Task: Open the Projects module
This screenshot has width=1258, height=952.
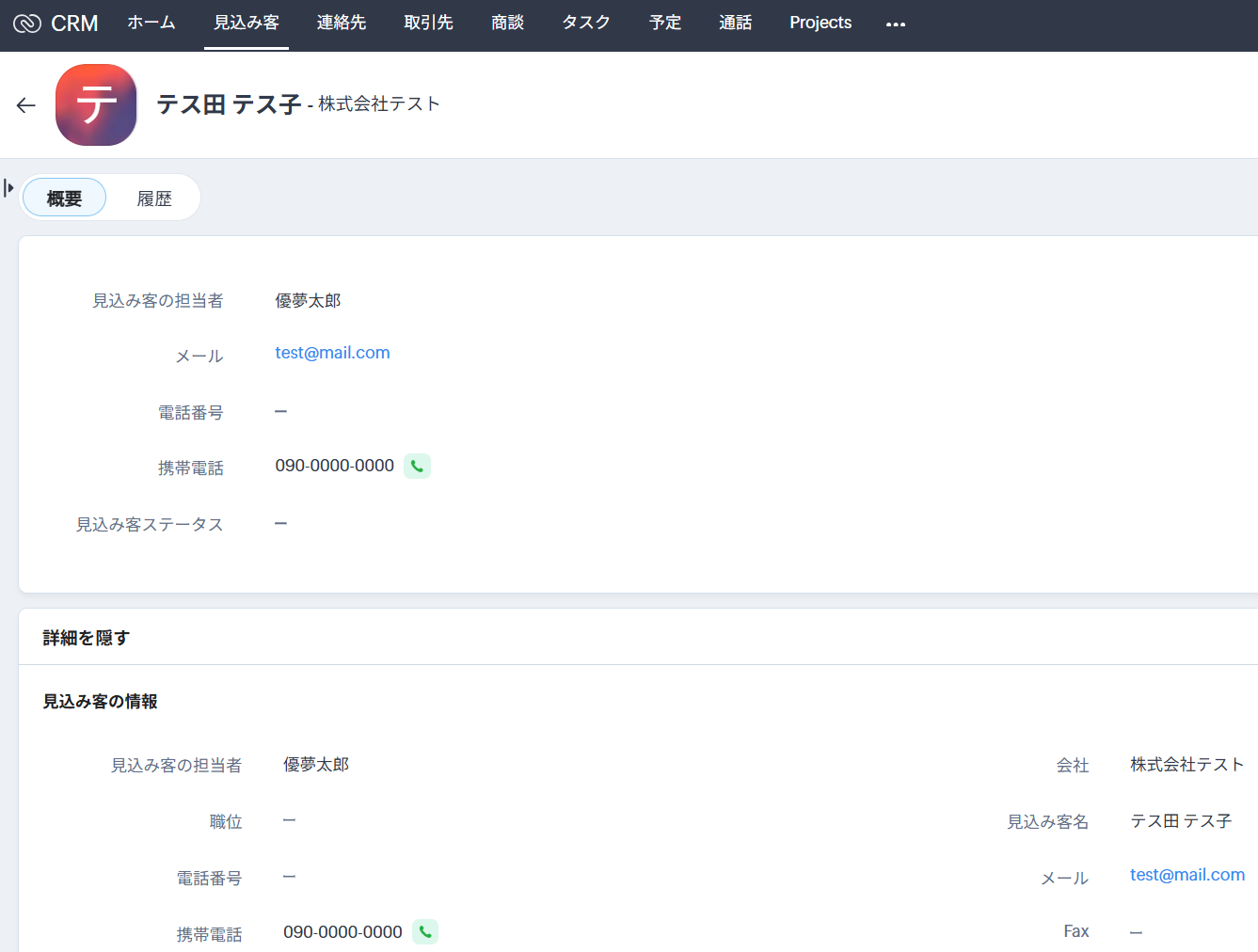Action: coord(820,23)
